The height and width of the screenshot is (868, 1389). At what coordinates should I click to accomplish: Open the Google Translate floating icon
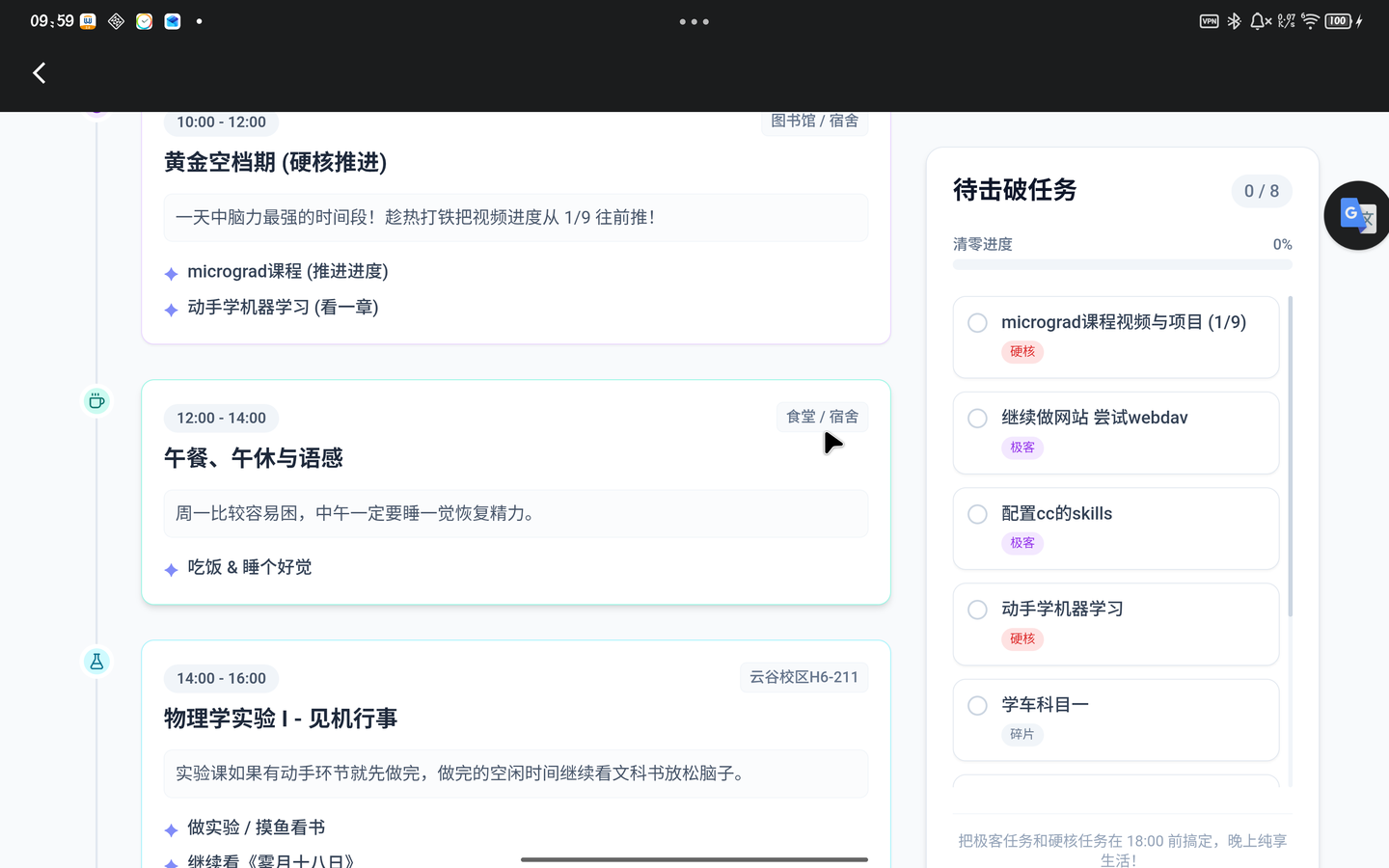coord(1357,215)
